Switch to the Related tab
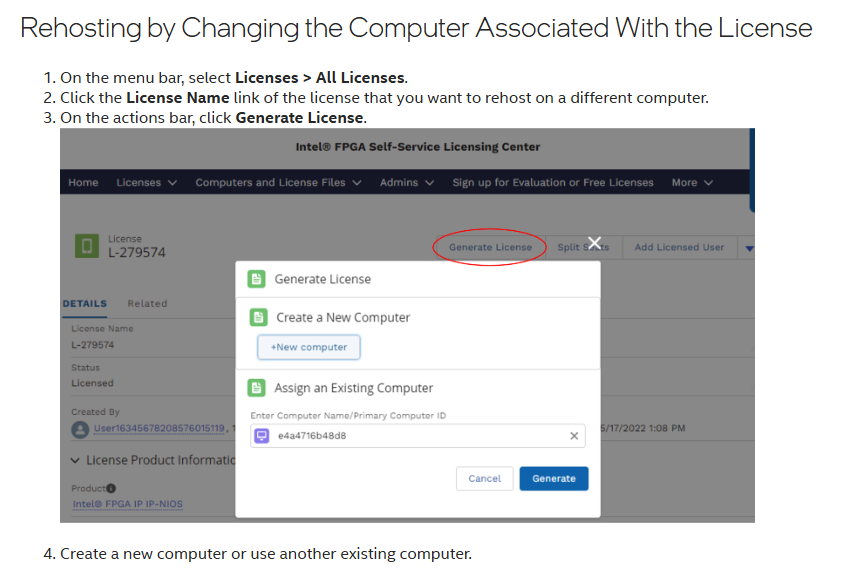 click(147, 304)
